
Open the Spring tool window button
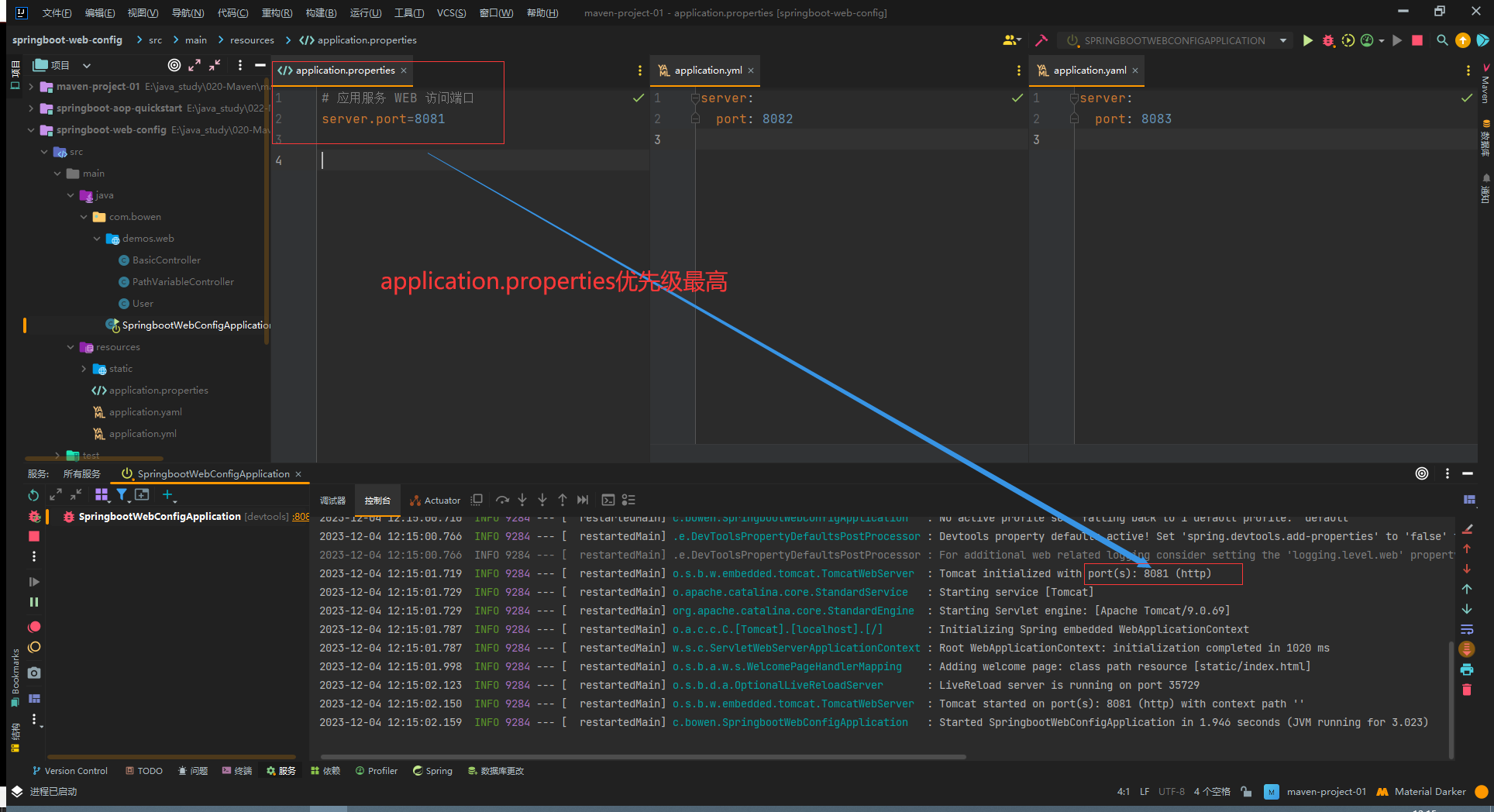pos(432,771)
